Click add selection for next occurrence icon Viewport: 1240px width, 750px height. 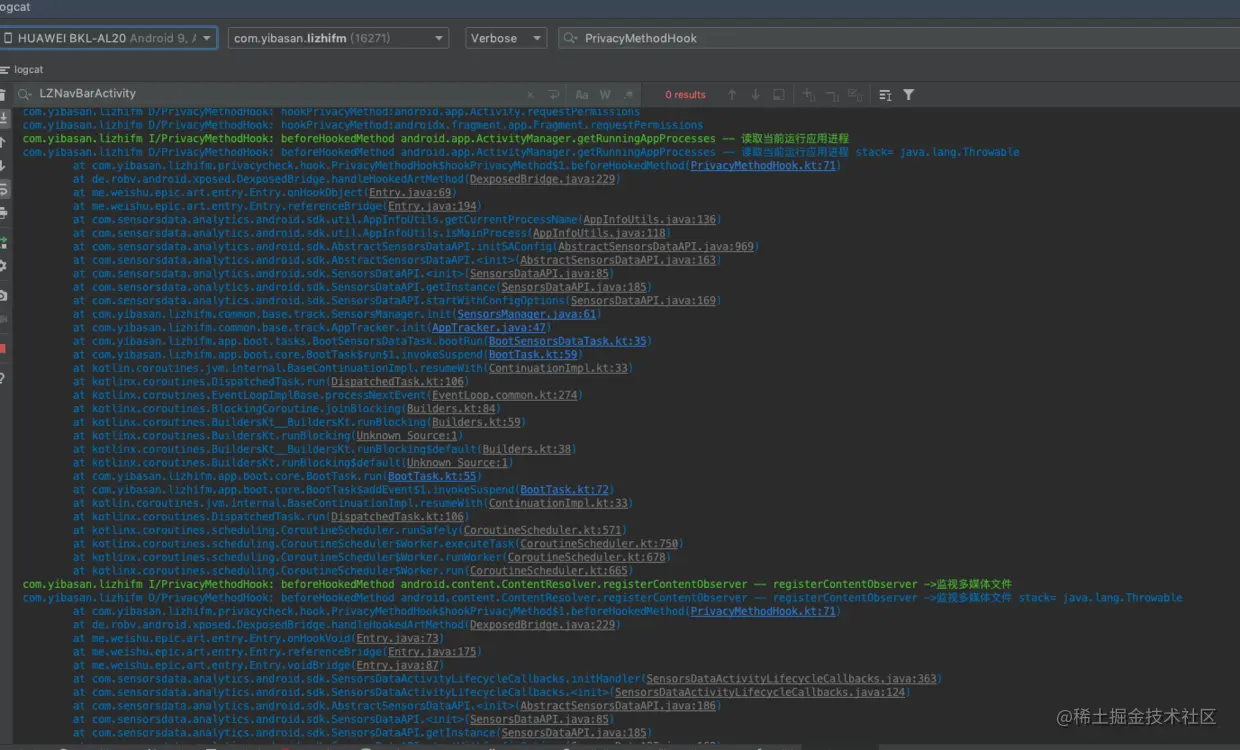coord(808,94)
